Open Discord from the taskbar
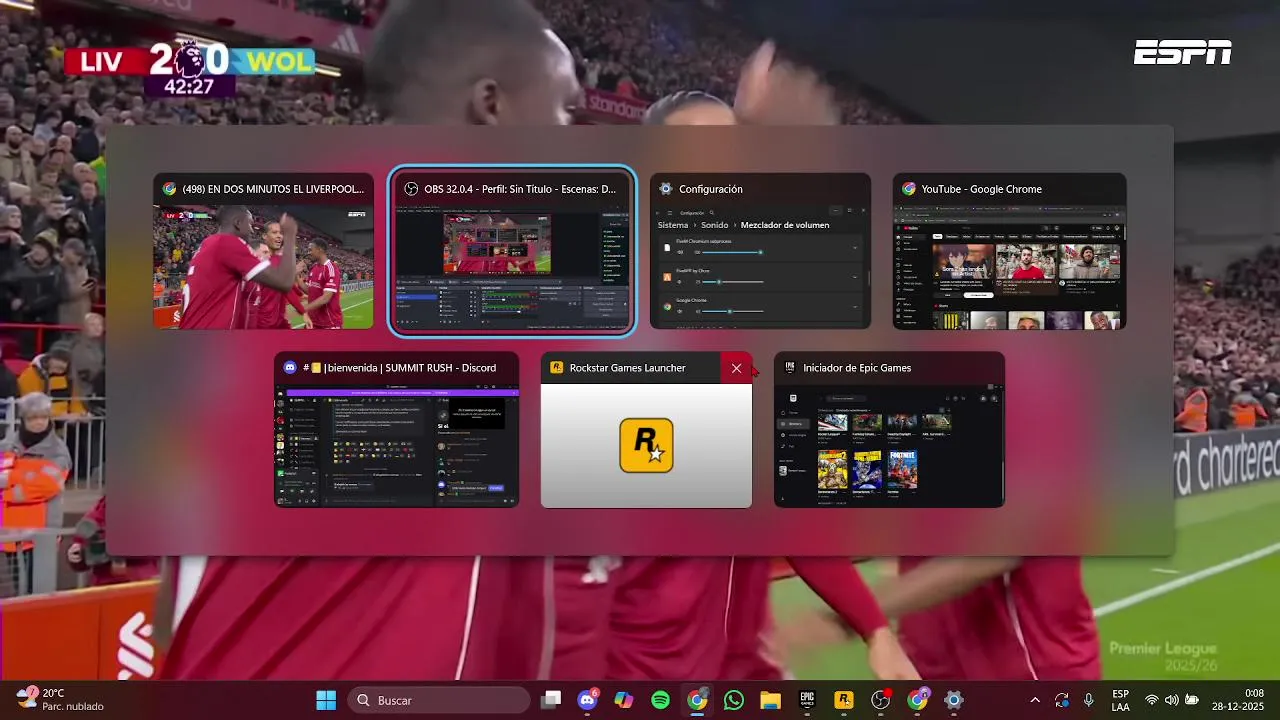This screenshot has height=720, width=1280. click(x=587, y=700)
